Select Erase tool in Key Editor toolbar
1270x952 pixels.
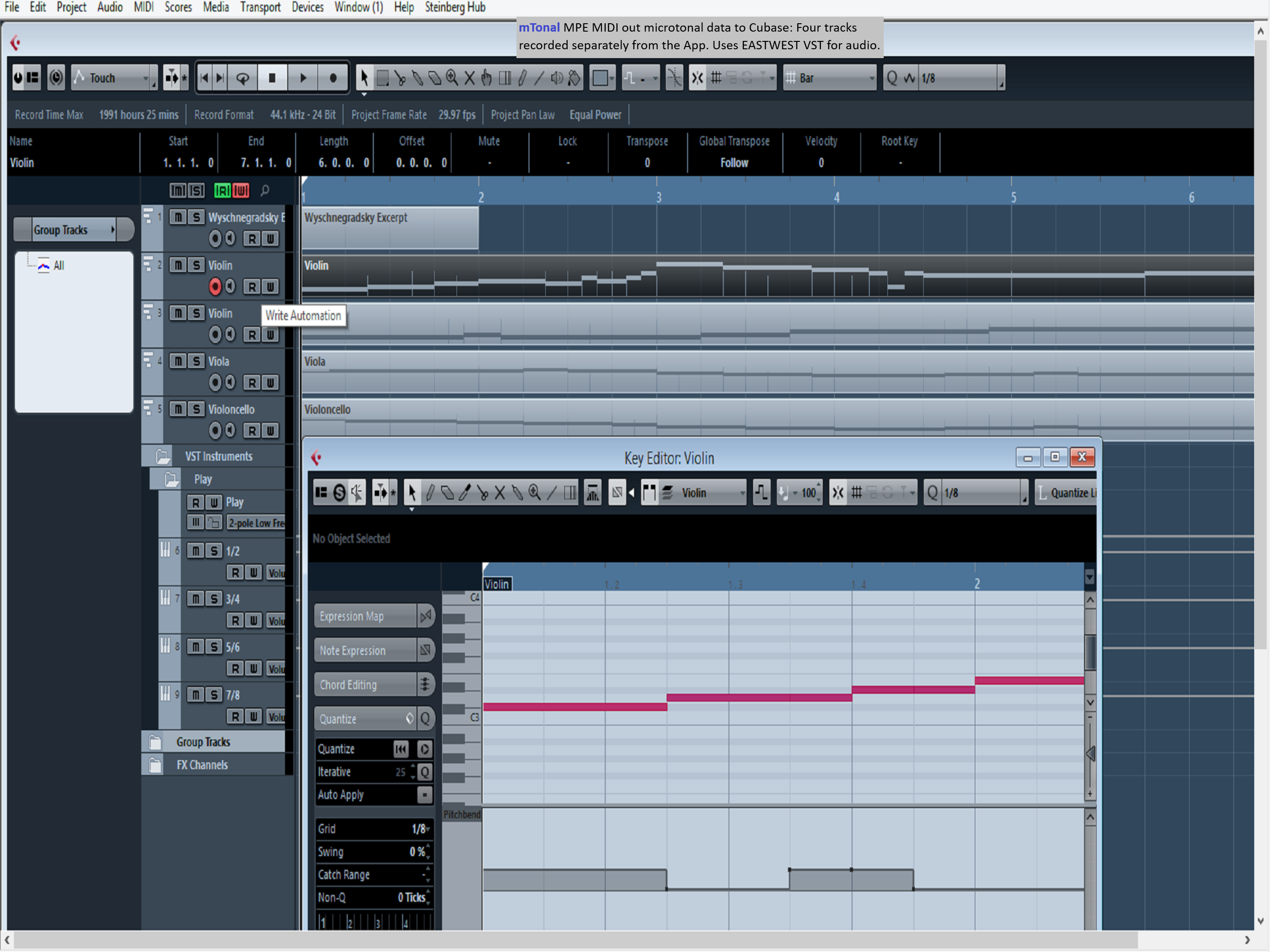point(447,493)
